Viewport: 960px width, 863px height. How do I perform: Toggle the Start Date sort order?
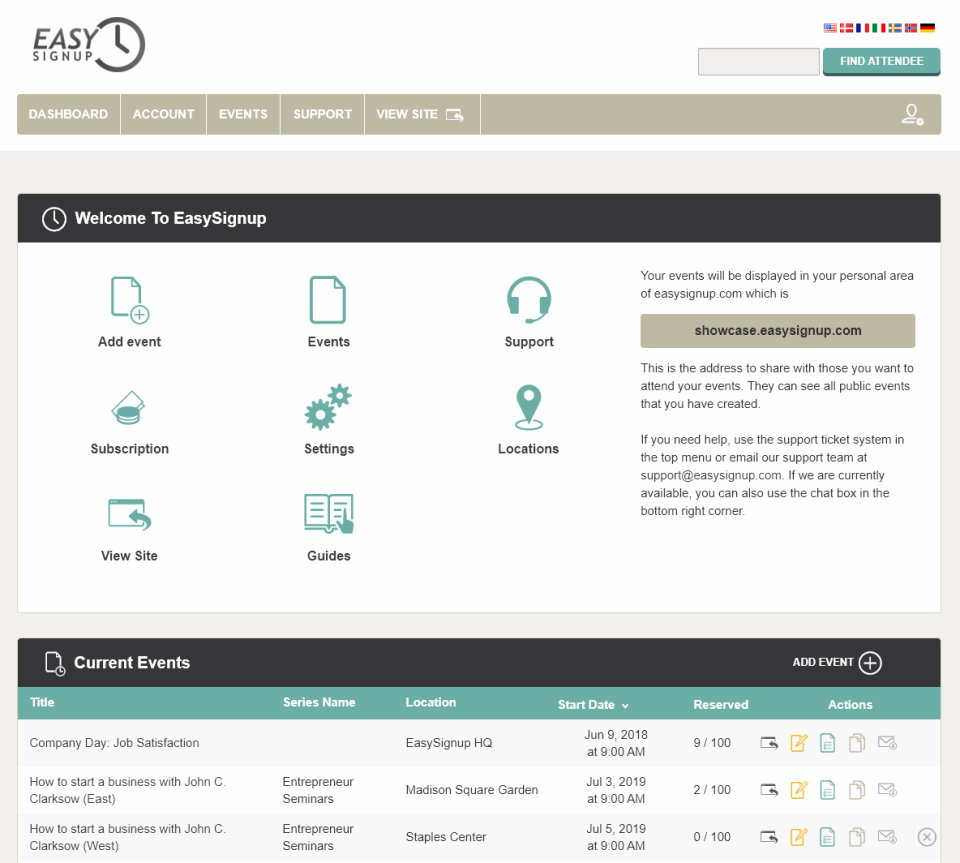coord(593,704)
